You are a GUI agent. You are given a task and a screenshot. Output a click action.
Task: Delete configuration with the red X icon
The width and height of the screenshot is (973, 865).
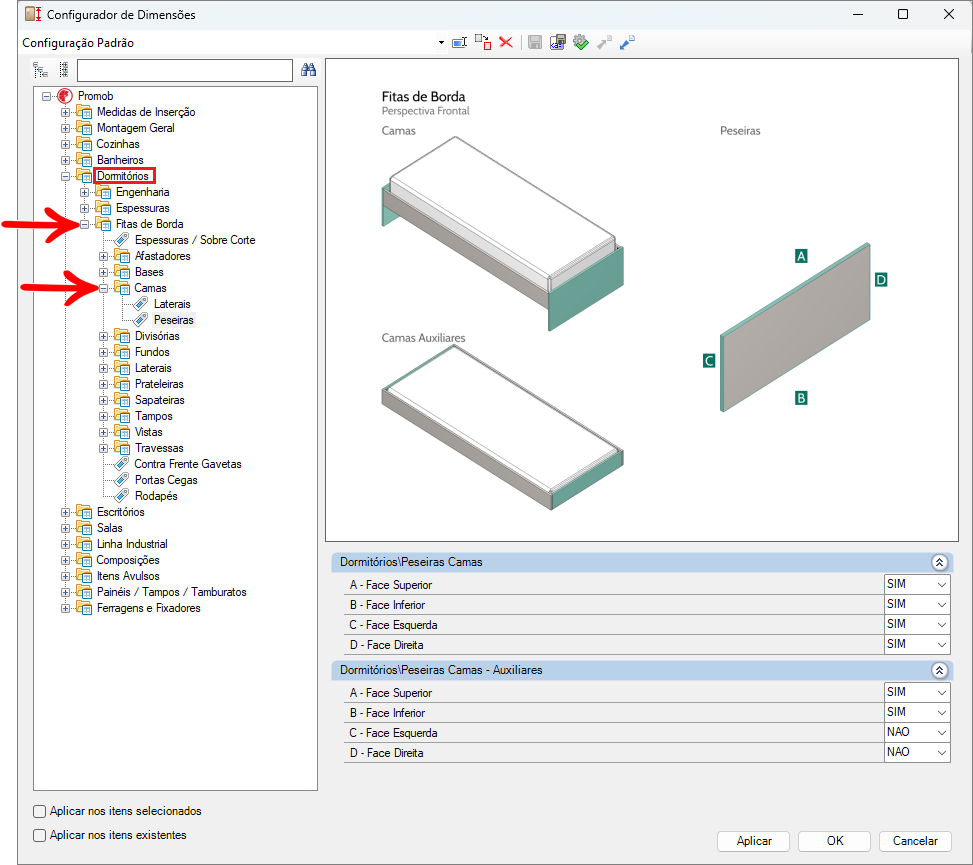click(506, 43)
